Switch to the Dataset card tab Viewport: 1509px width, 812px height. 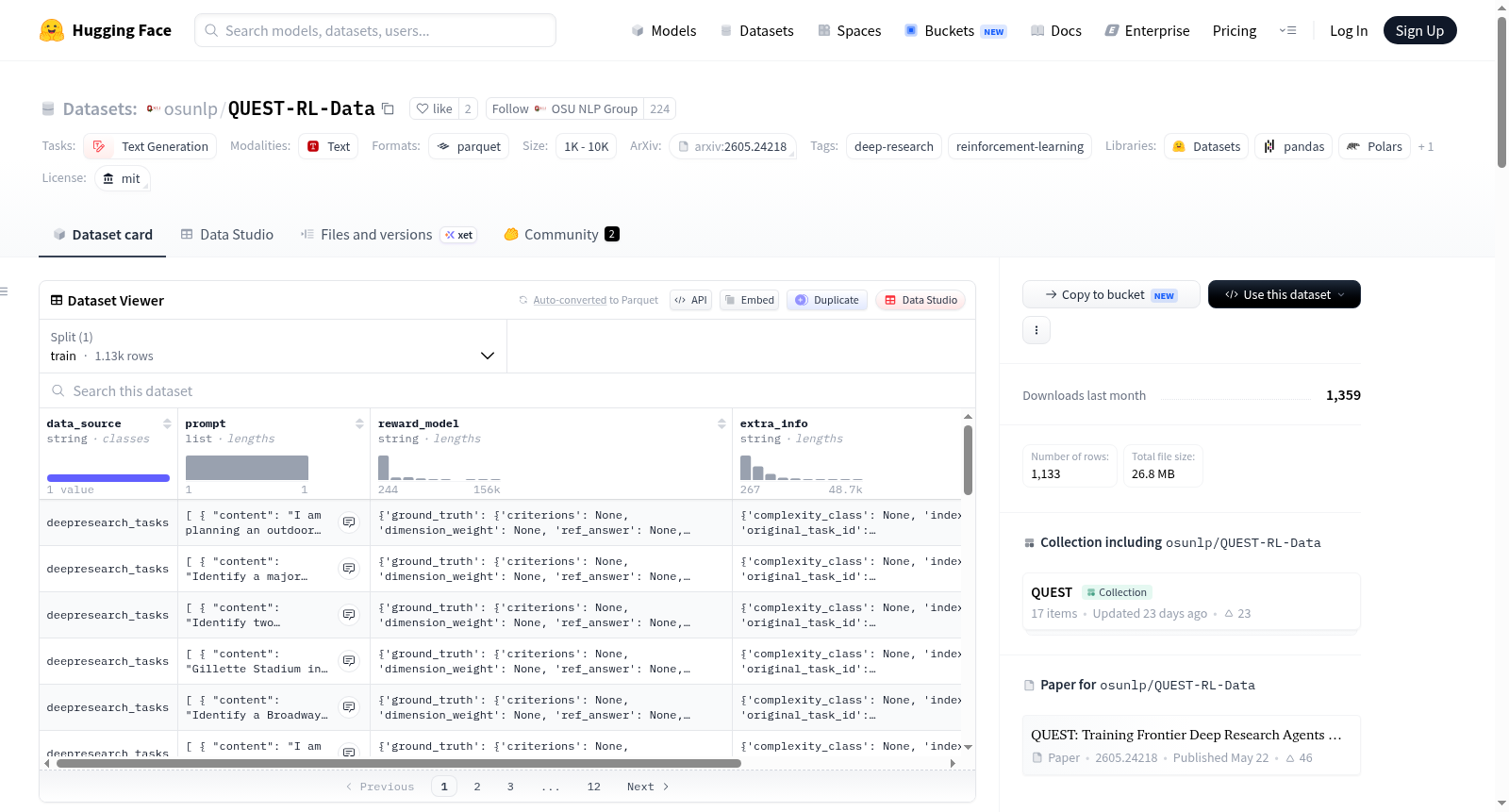pyautogui.click(x=103, y=235)
